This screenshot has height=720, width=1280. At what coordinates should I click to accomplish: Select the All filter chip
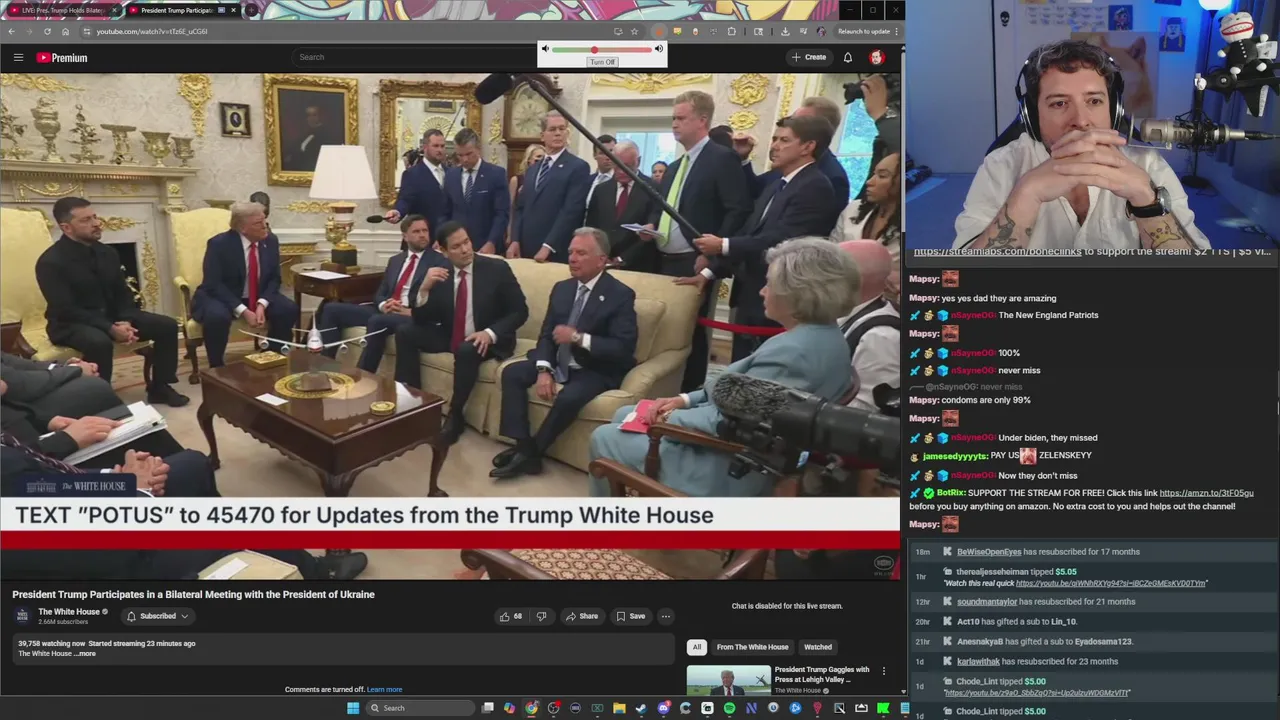(x=697, y=647)
